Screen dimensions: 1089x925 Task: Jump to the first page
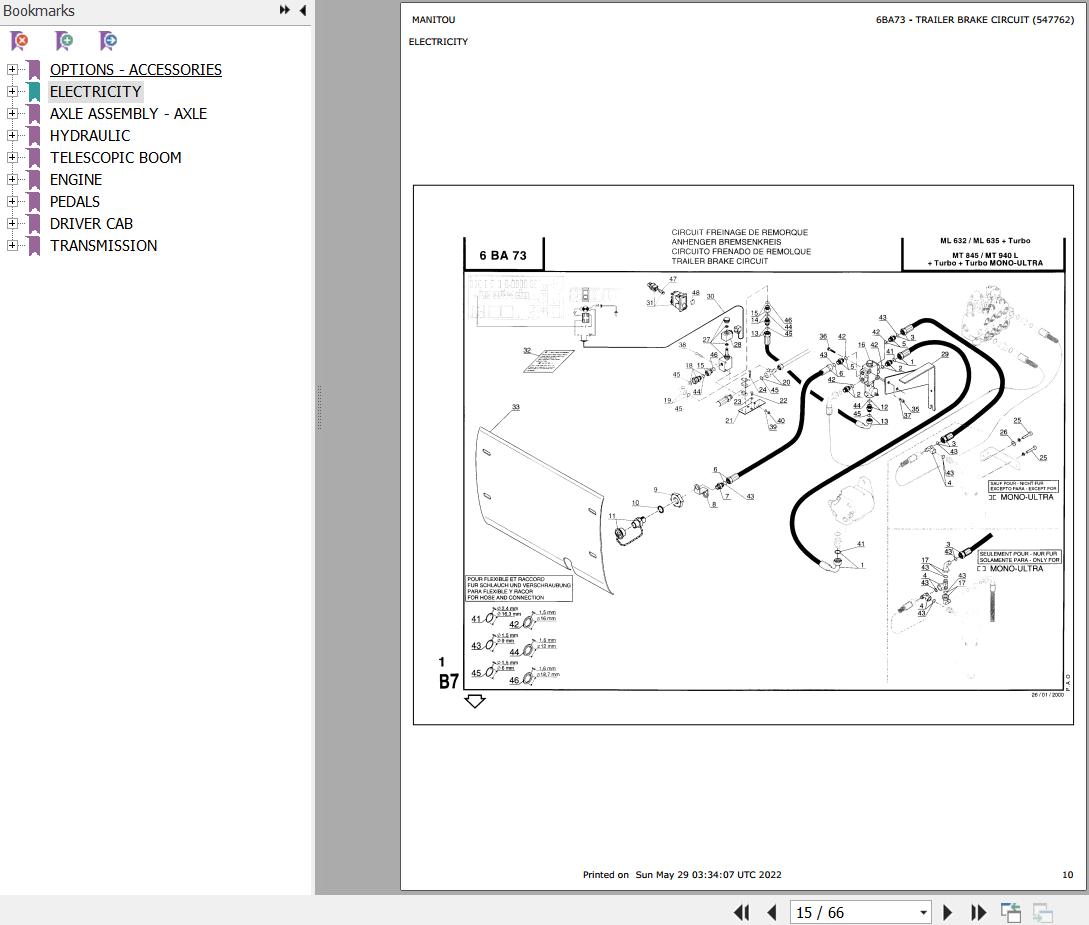[x=741, y=912]
